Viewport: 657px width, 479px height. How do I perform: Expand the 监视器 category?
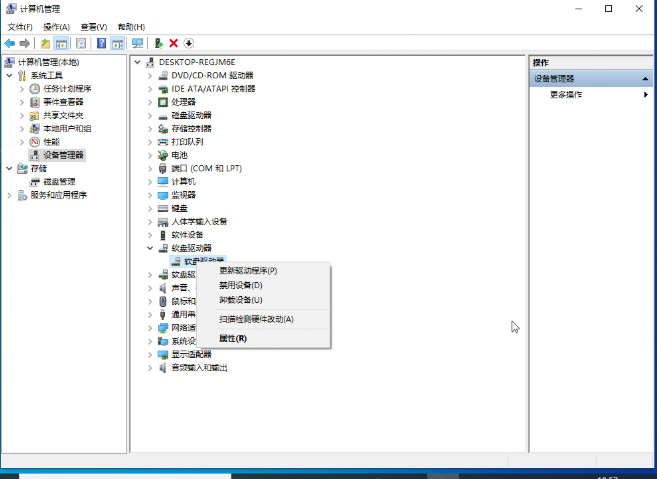click(150, 195)
